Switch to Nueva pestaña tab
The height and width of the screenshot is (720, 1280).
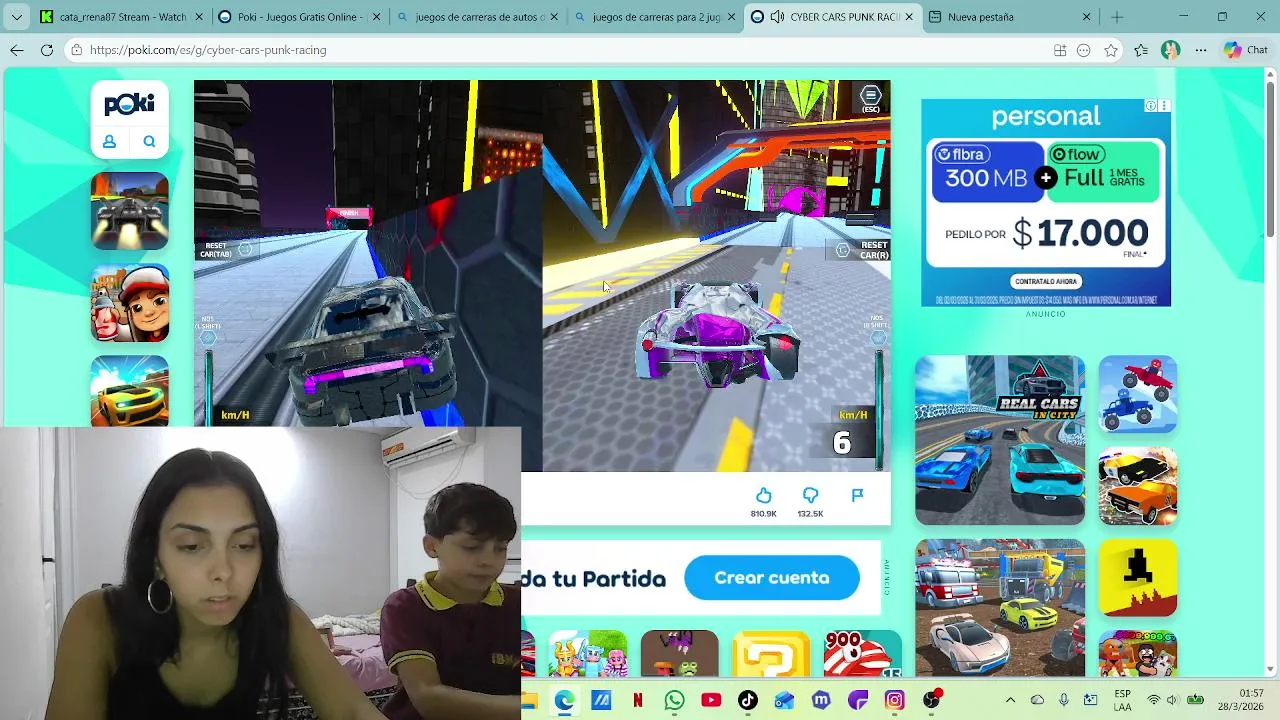[1010, 17]
